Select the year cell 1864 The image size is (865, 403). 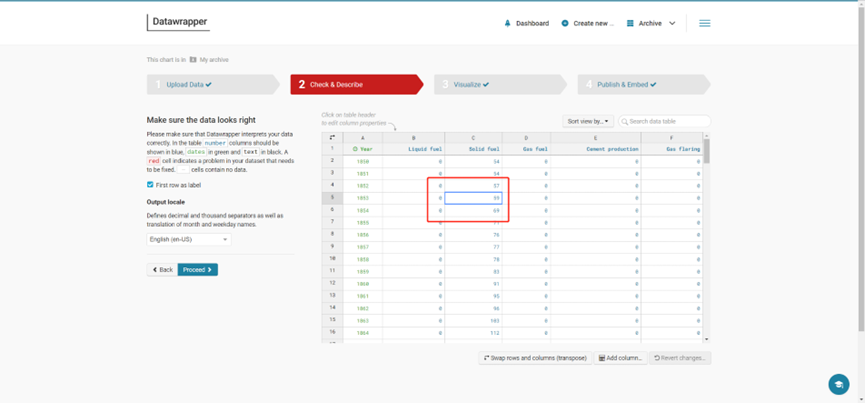[363, 333]
